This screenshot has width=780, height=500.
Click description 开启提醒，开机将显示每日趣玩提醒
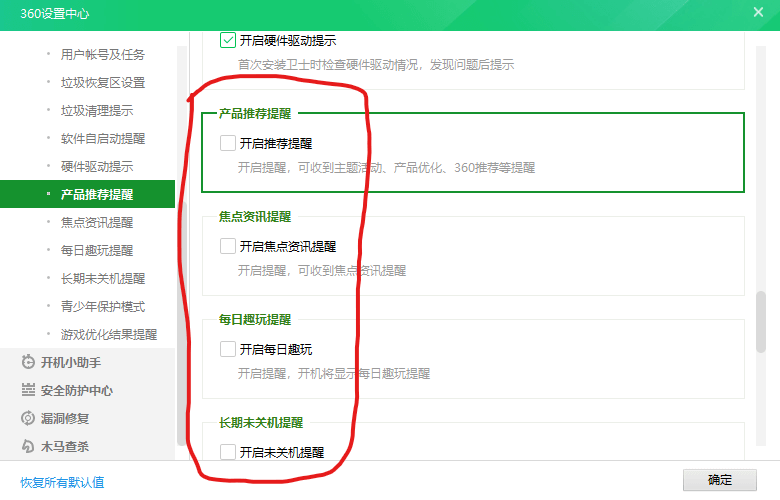(x=333, y=374)
